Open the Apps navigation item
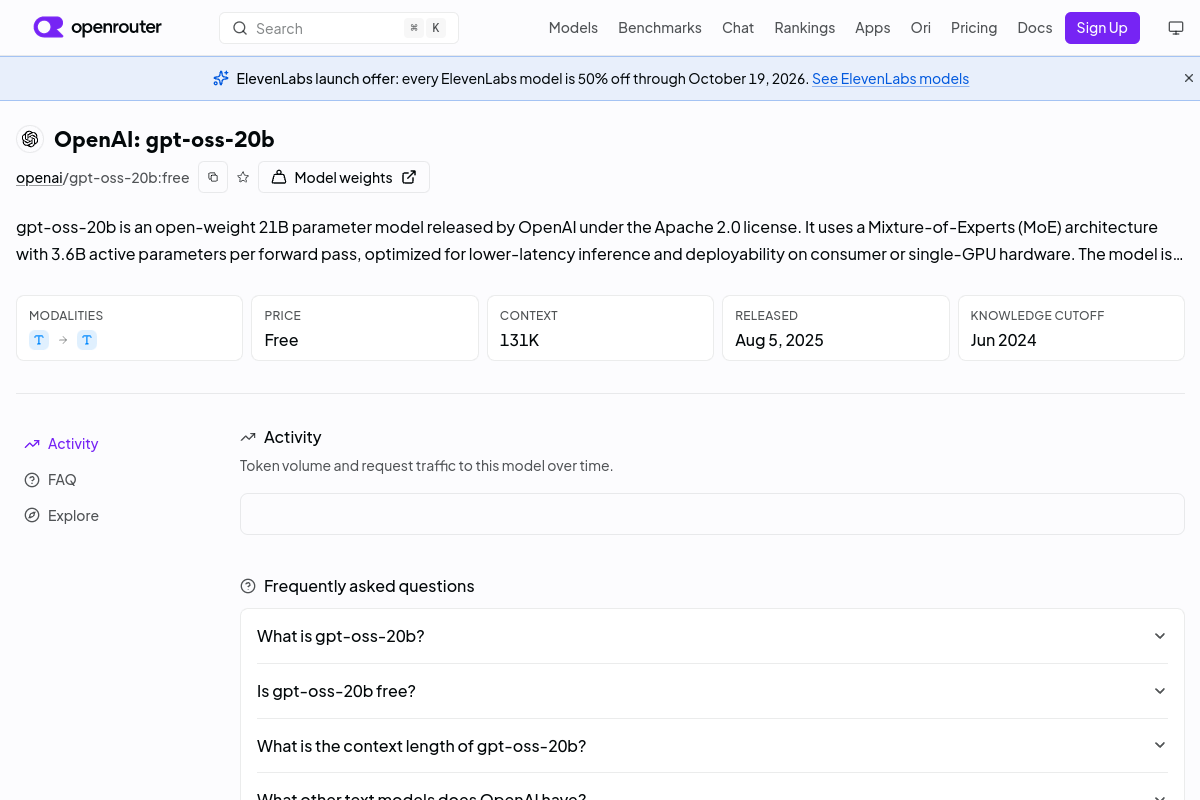Viewport: 1200px width, 800px height. [x=872, y=28]
